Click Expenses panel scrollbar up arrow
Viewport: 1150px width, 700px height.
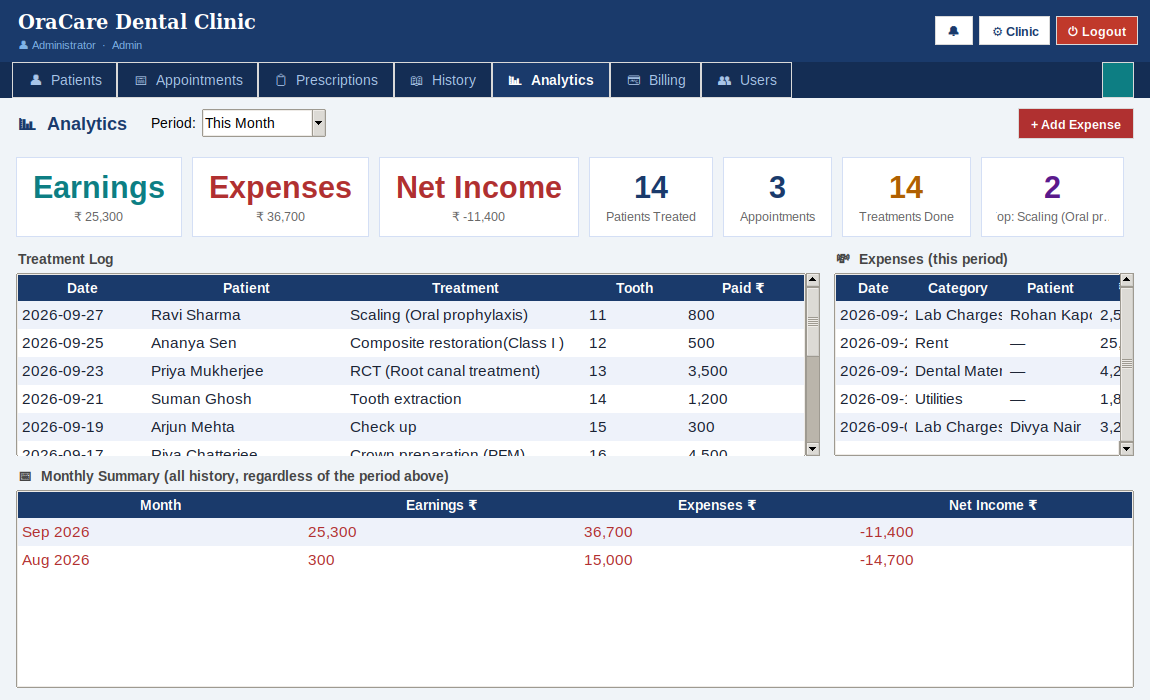1127,280
